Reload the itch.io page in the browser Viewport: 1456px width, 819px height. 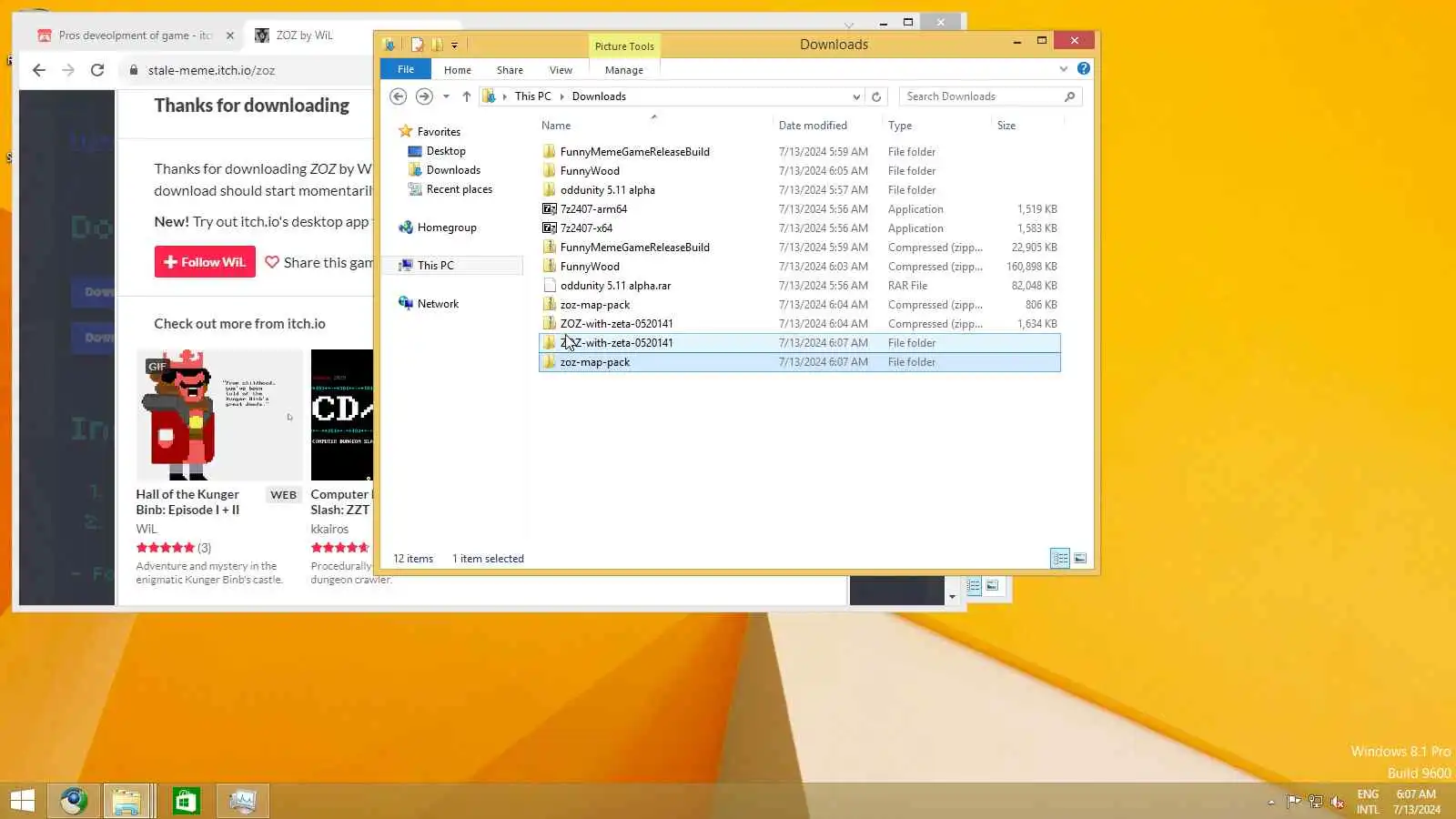tap(97, 70)
